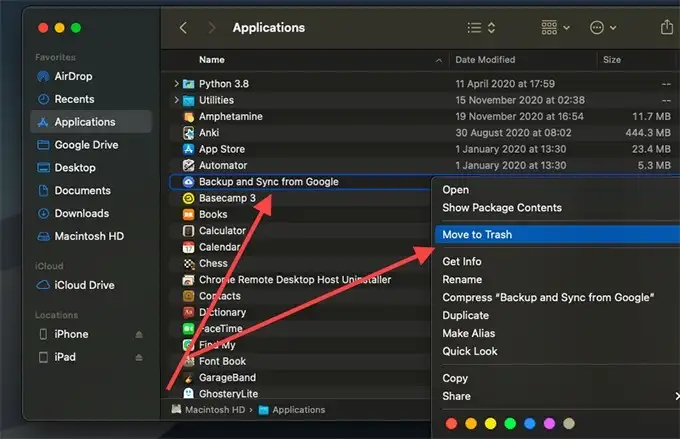
Task: Open Recents in the sidebar
Action: (91, 99)
